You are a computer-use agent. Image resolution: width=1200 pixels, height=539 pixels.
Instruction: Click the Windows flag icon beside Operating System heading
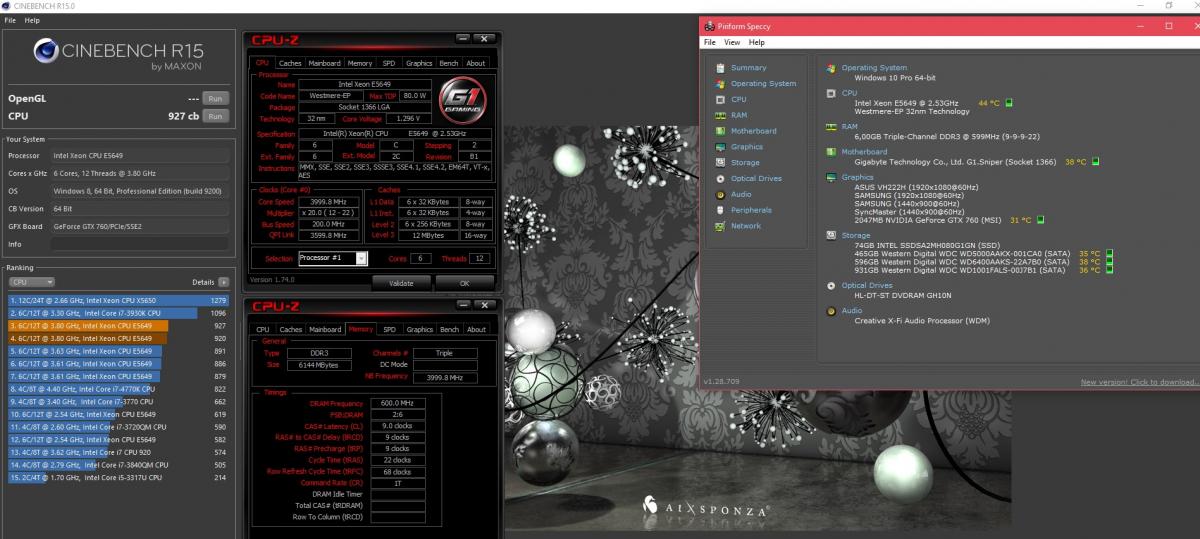pos(831,68)
